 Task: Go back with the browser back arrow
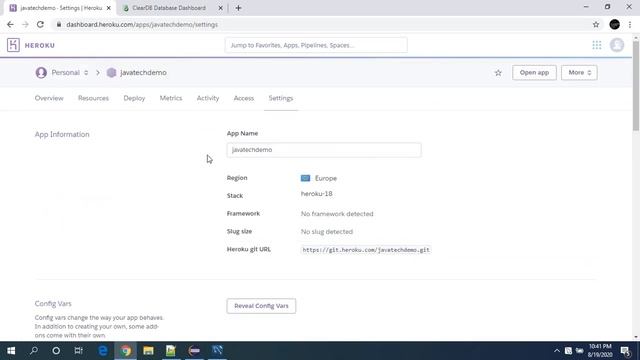point(10,24)
